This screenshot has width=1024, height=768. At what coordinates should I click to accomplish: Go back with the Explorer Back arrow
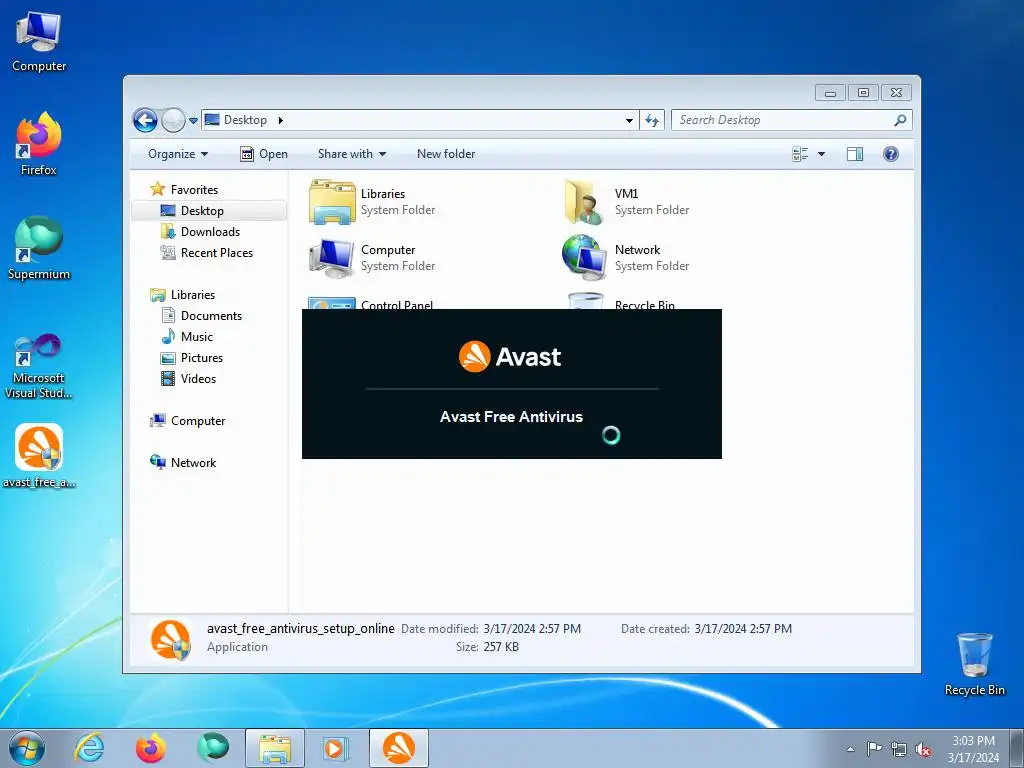pos(145,120)
